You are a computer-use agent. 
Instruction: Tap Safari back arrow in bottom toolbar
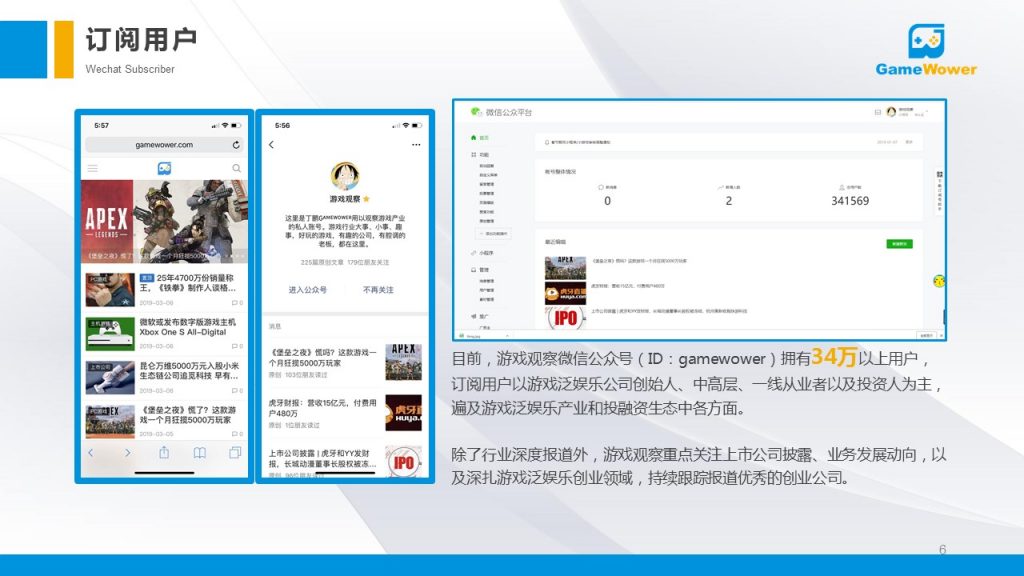(91, 453)
